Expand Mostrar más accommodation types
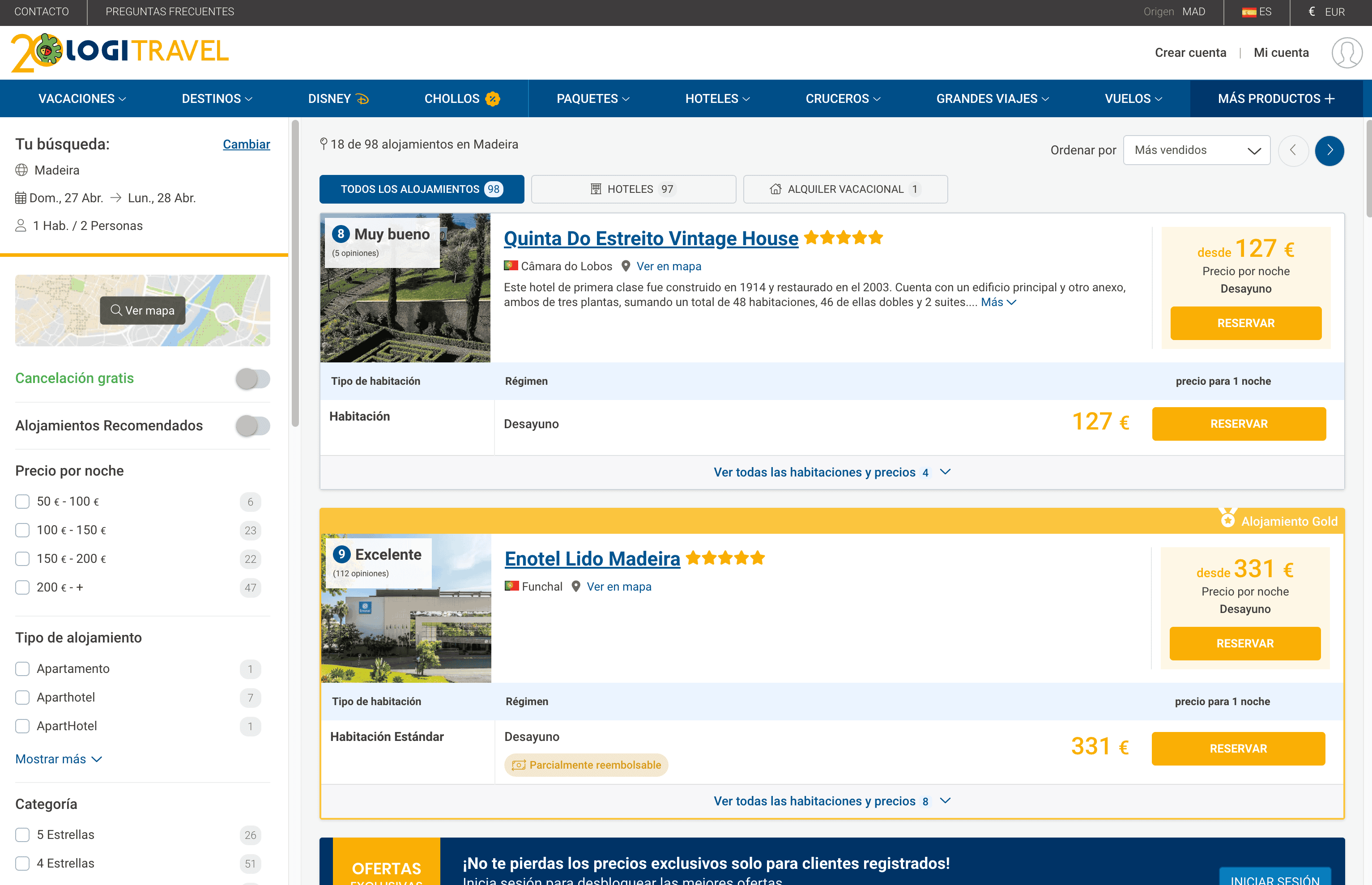The width and height of the screenshot is (1372, 885). tap(59, 759)
